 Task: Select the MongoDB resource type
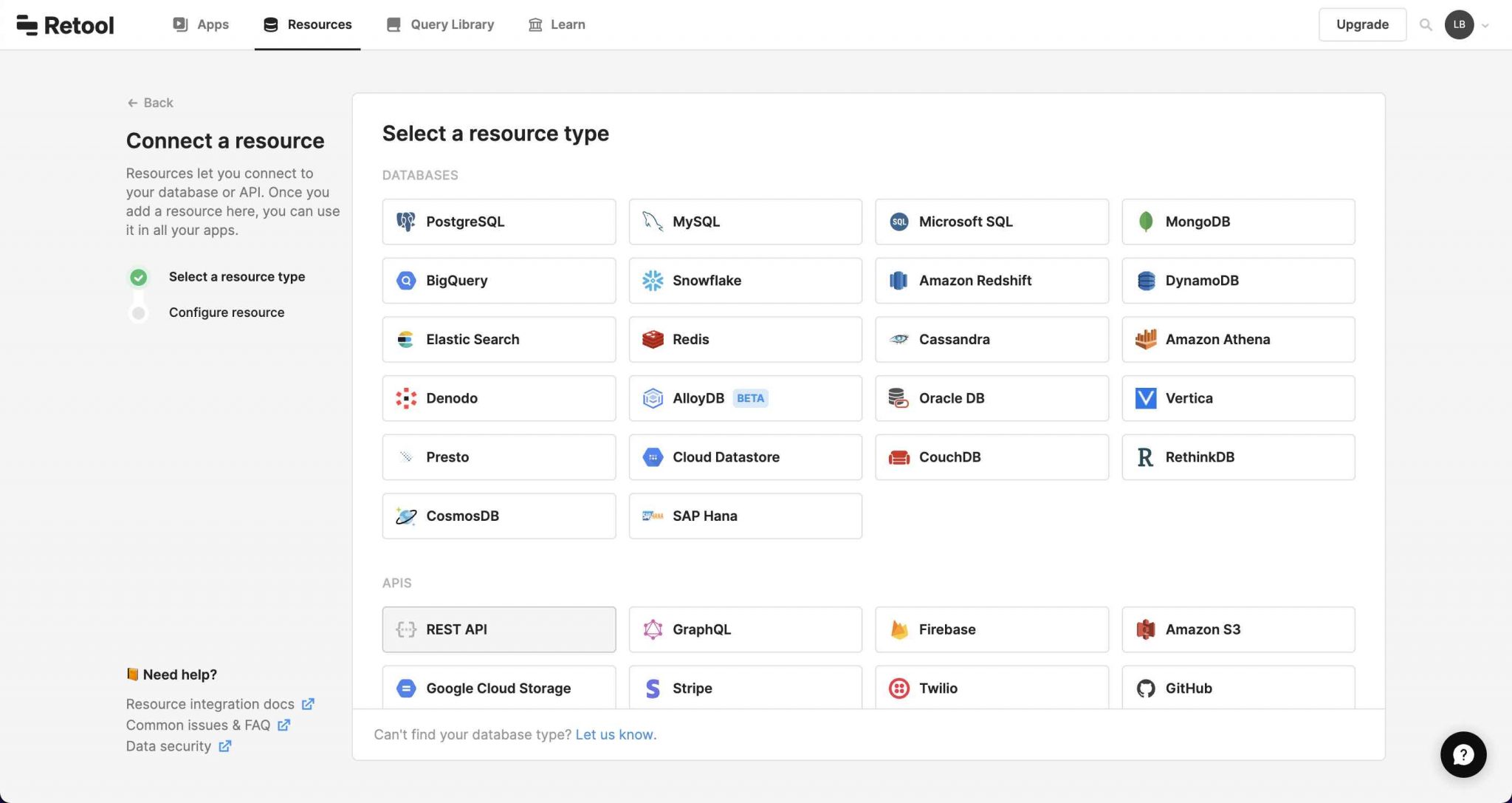click(1237, 221)
